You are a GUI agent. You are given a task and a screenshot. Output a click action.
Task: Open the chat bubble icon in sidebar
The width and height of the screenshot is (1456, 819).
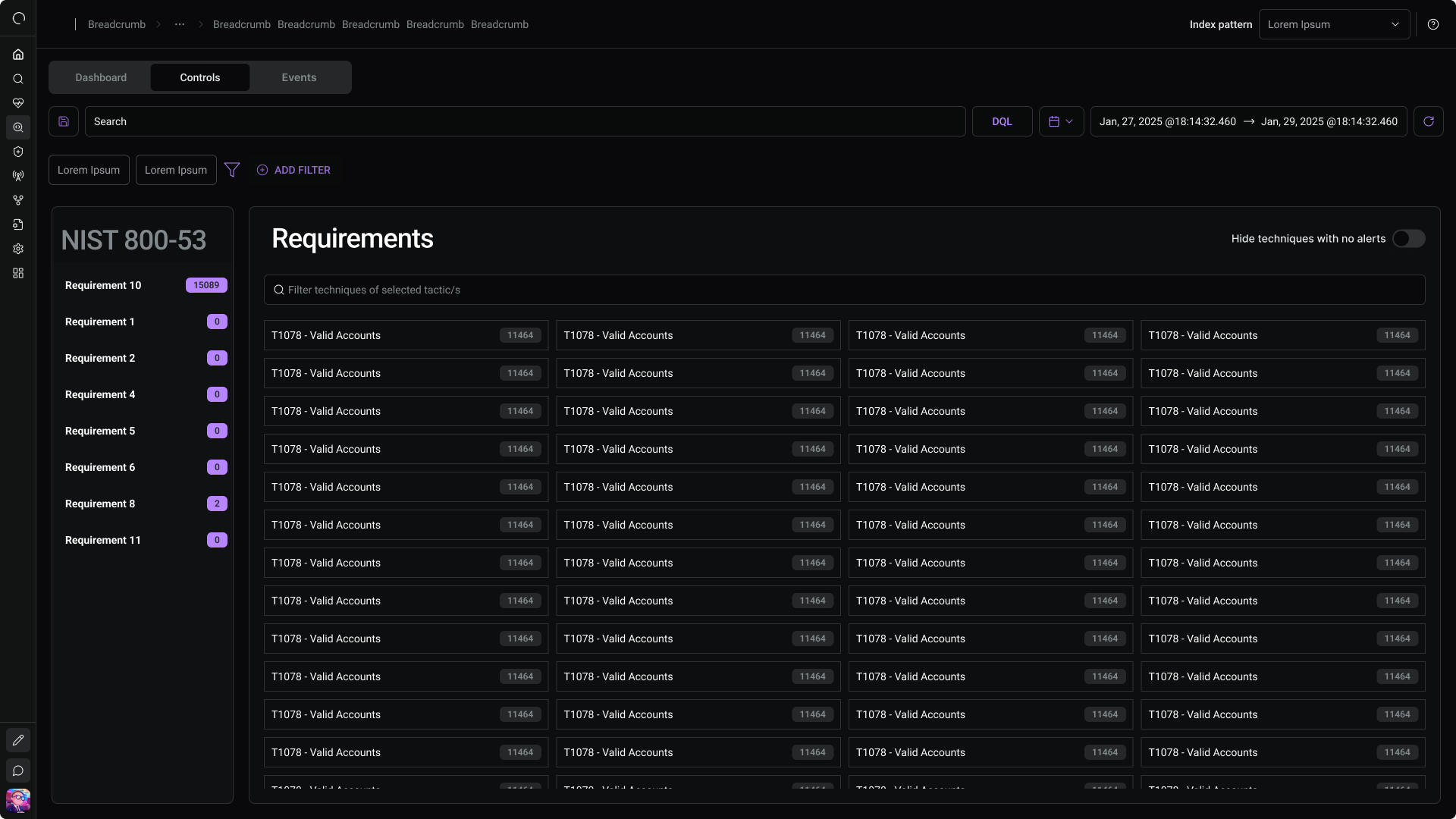coord(18,770)
